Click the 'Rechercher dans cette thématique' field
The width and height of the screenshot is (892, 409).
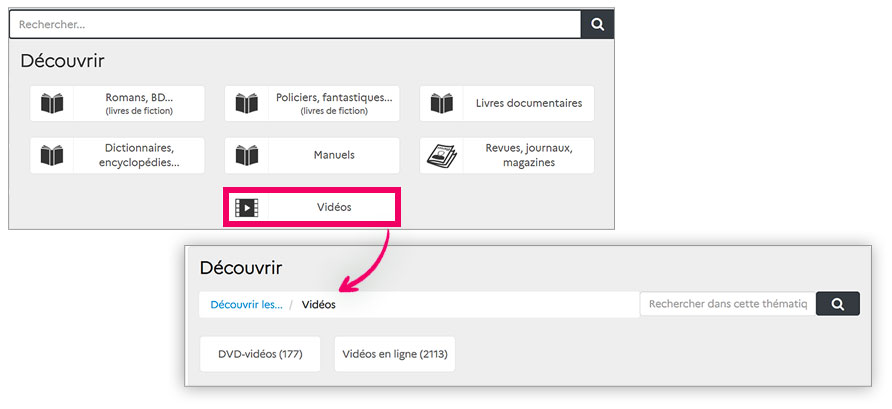point(727,304)
